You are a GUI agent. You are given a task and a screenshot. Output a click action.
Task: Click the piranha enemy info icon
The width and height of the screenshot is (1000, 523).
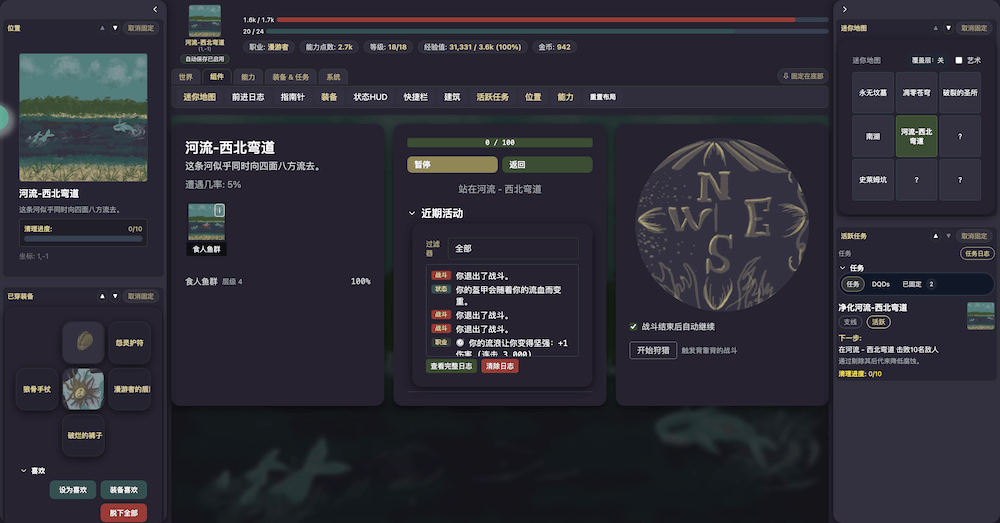tap(219, 210)
